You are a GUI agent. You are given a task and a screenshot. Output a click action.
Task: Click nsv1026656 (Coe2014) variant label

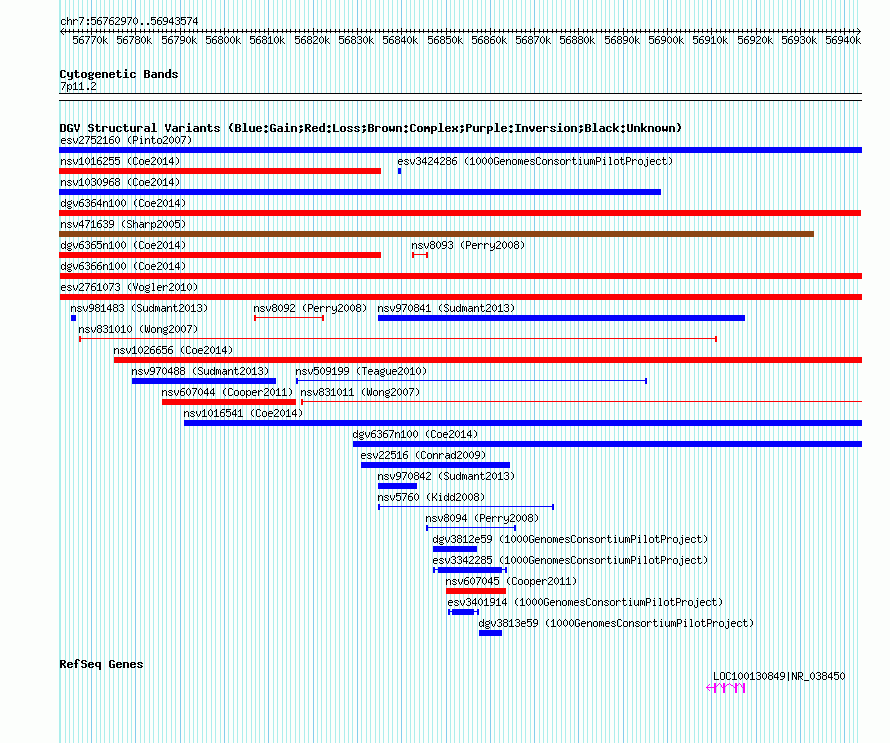(x=173, y=350)
